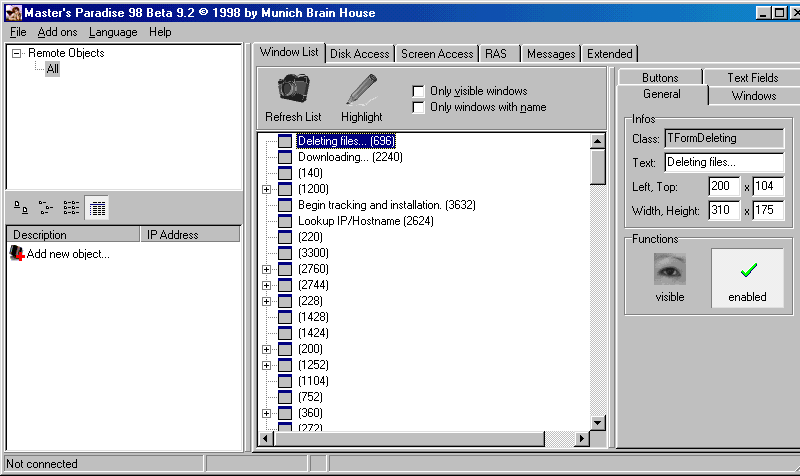Expand the (1200) window tree node

tap(267, 189)
